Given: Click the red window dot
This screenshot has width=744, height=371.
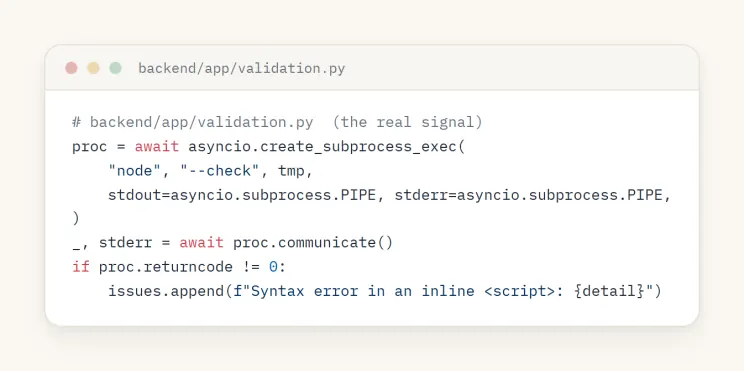Looking at the screenshot, I should click(71, 68).
